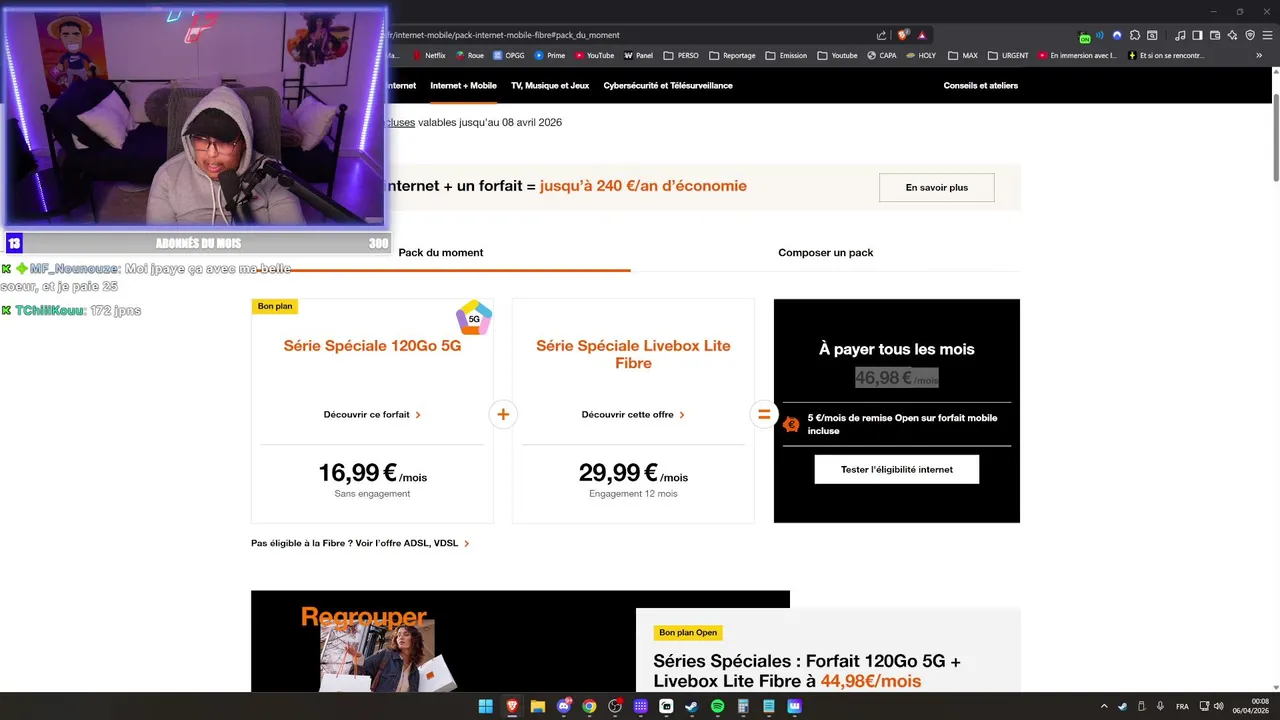This screenshot has height=720, width=1280.
Task: Click the page vertical scrollbar thumb
Action: 1275,137
